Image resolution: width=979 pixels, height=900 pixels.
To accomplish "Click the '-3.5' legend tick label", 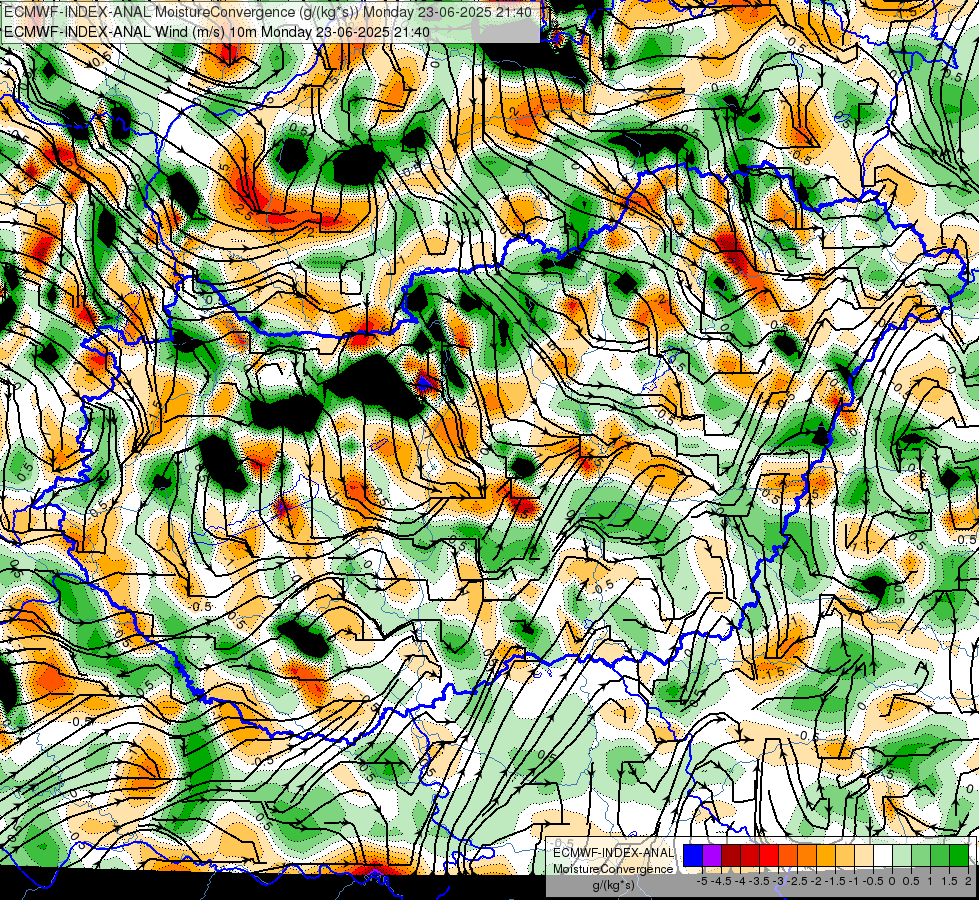I will (x=759, y=881).
